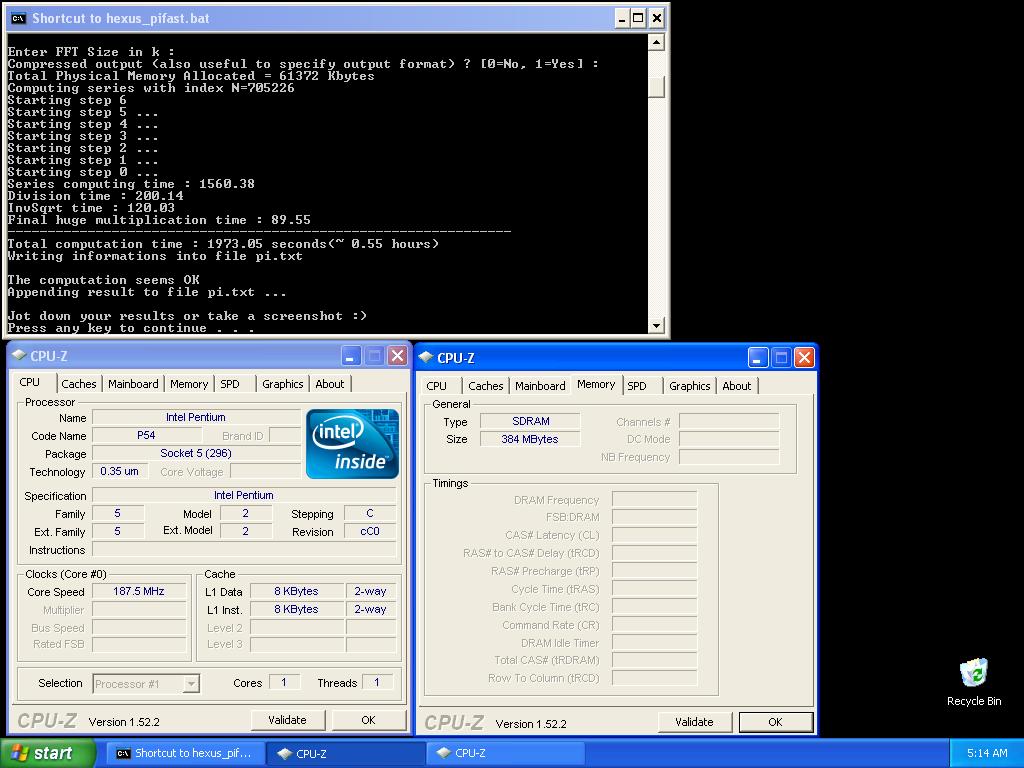Close the right CPU-Z Memory window
This screenshot has width=1024, height=768.
pos(804,358)
